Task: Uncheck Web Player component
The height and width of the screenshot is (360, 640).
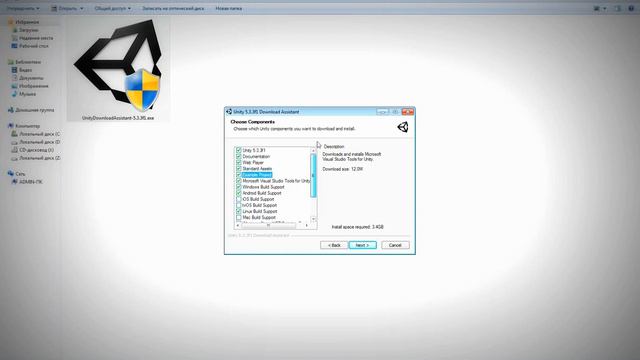Action: pyautogui.click(x=239, y=162)
